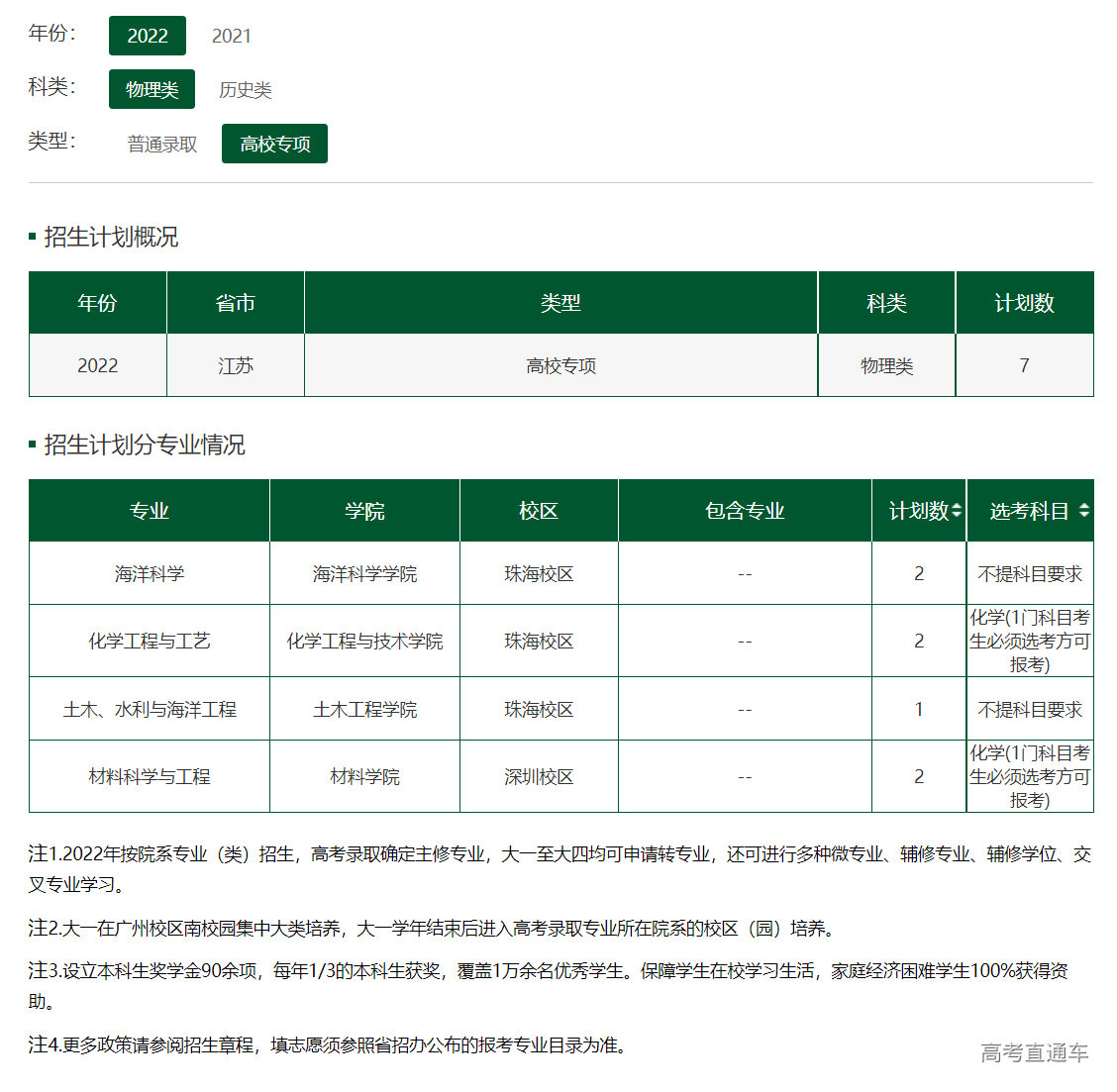Image resolution: width=1117 pixels, height=1092 pixels.
Task: Click the 招生计划分专业情况 section marker
Action: pyautogui.click(x=33, y=446)
